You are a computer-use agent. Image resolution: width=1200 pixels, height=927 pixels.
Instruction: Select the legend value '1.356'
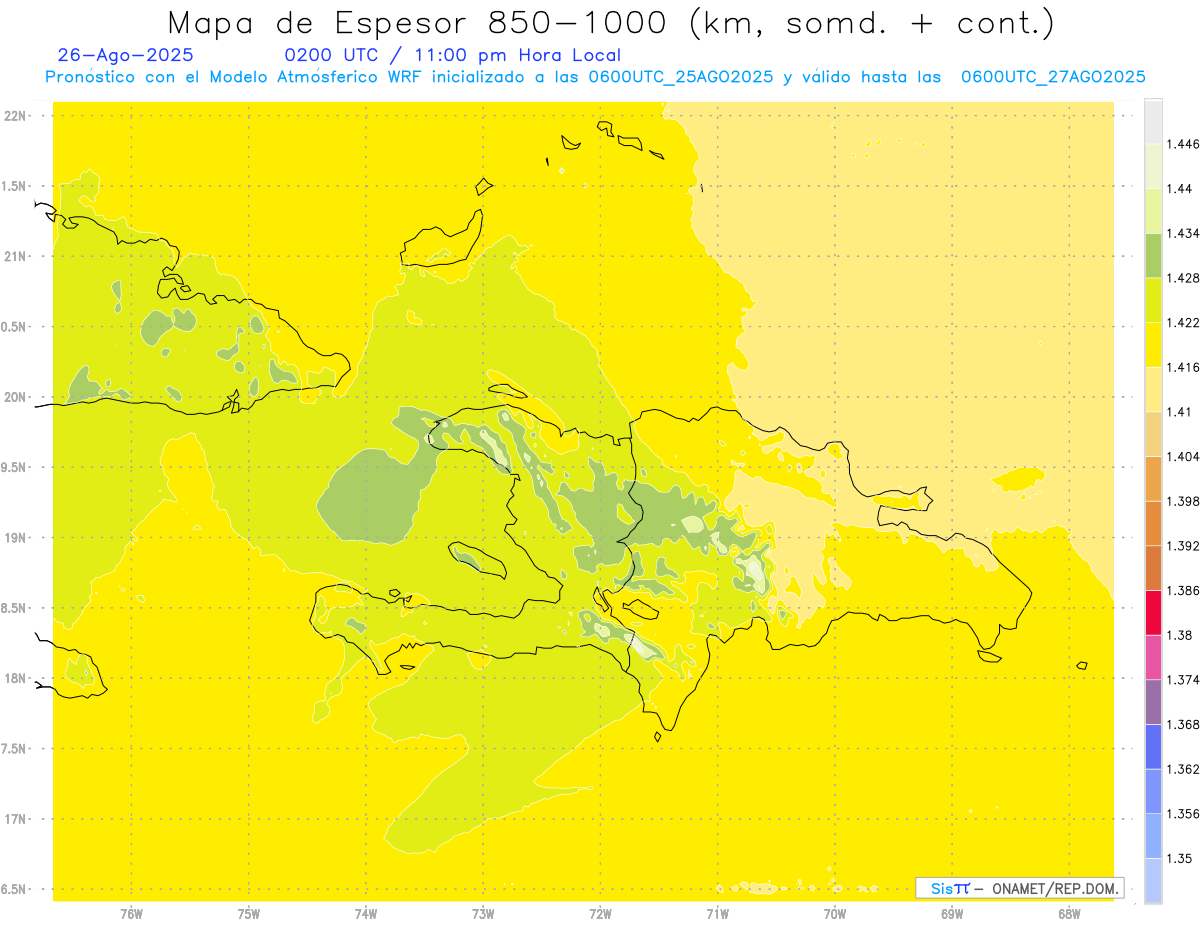point(1185,814)
